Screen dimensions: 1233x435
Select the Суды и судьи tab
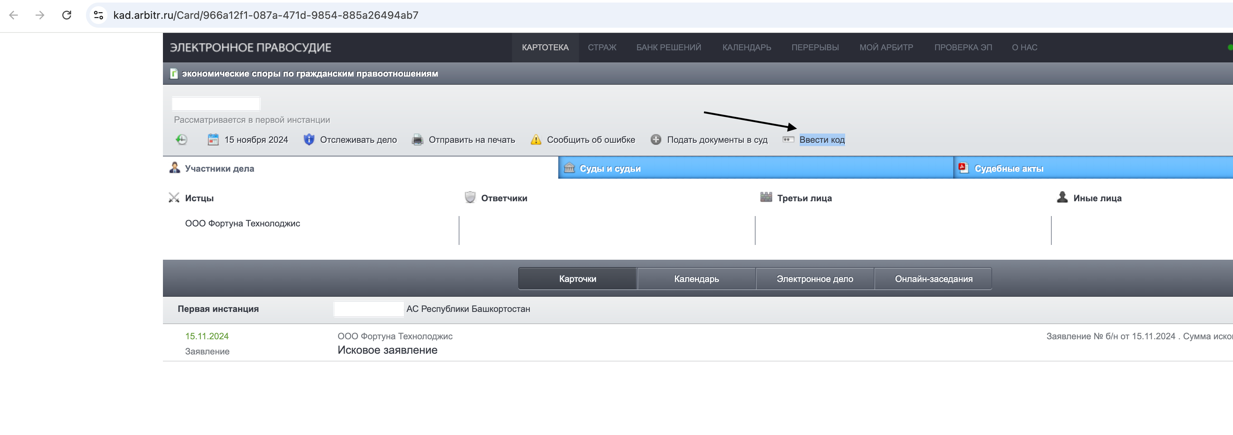click(x=756, y=168)
